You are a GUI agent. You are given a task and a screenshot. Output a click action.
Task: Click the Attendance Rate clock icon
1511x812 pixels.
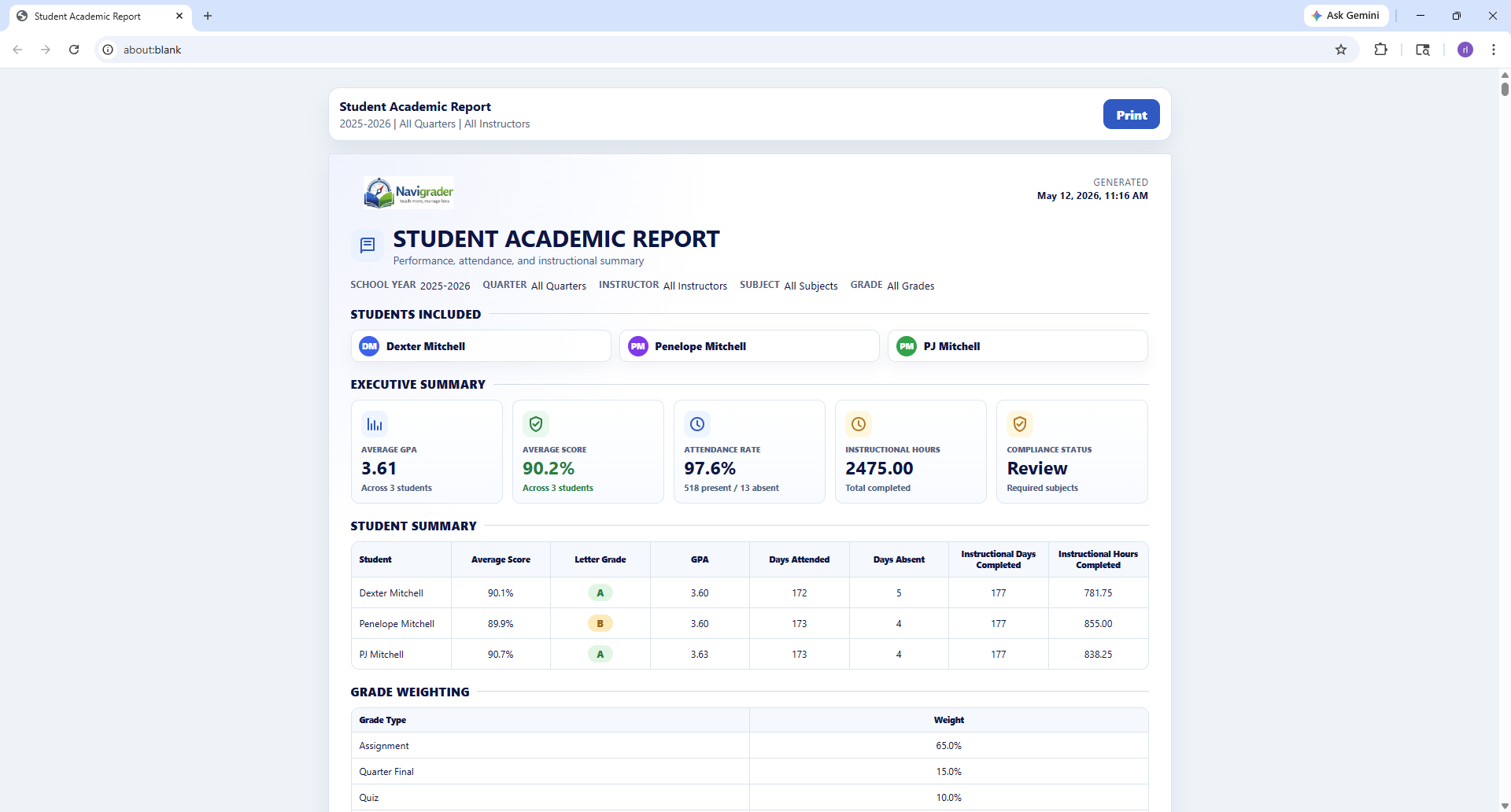[x=697, y=424]
